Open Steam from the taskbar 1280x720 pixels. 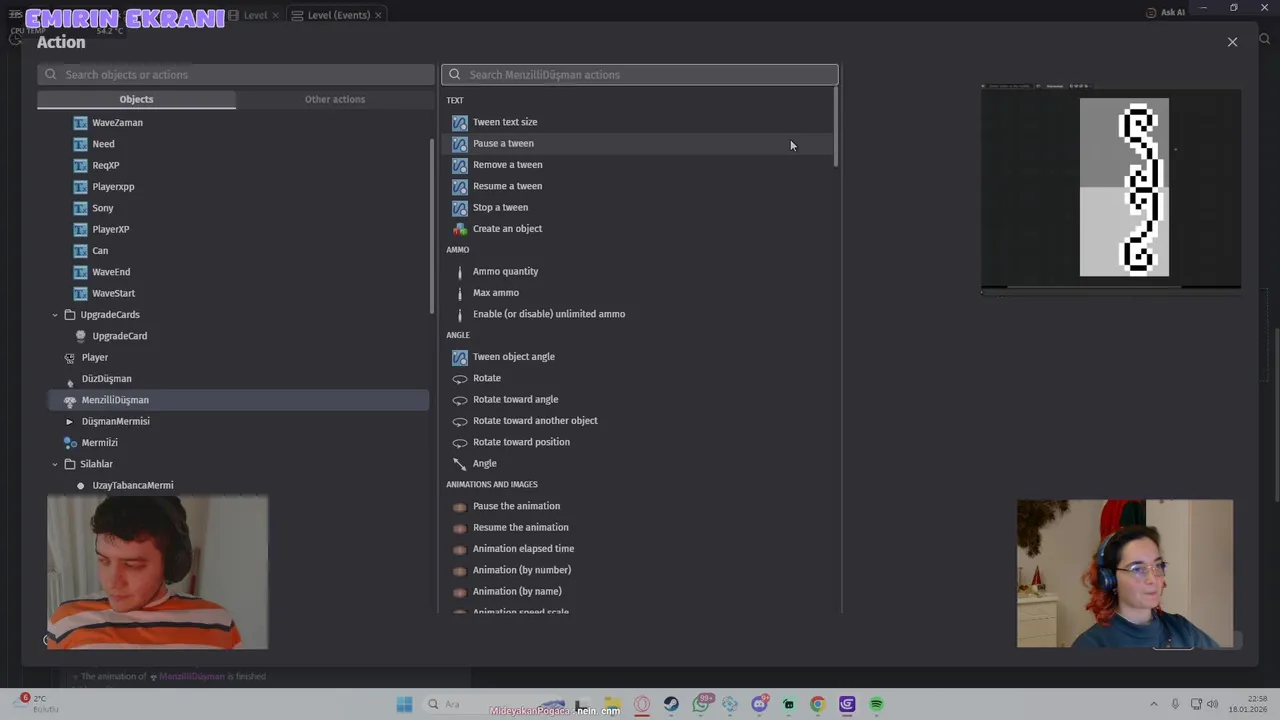coord(671,704)
